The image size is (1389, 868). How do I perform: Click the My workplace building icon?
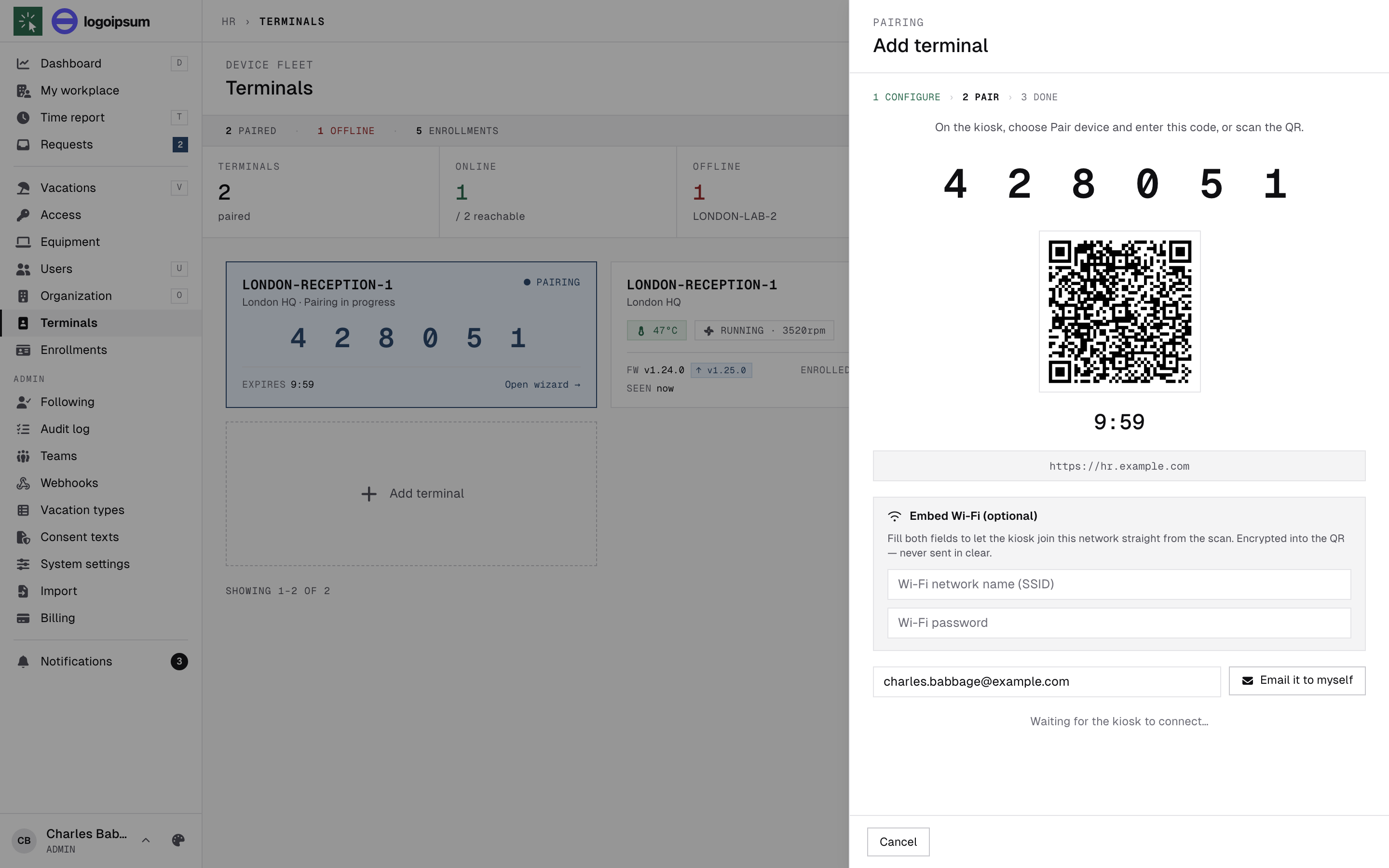tap(23, 90)
